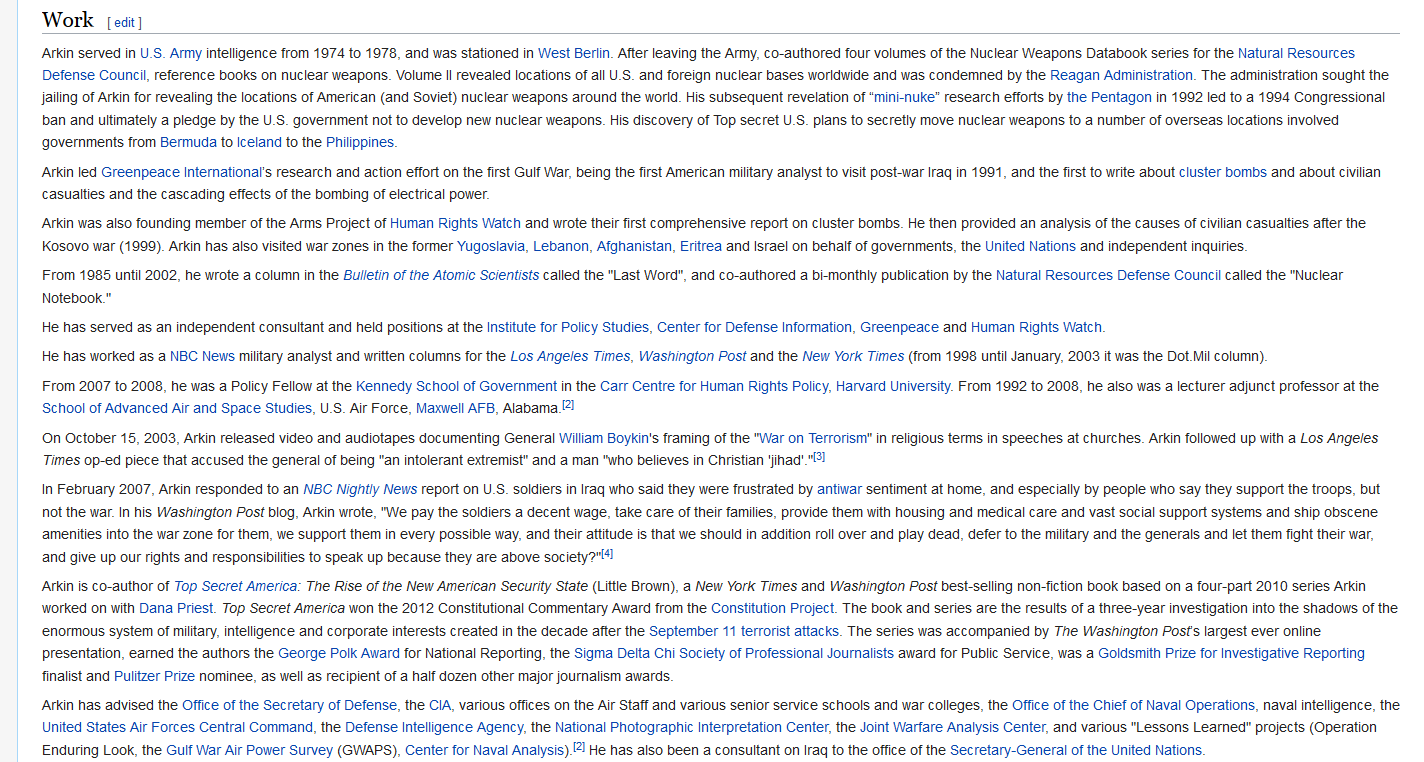The height and width of the screenshot is (762, 1424).
Task: Follow the West Berlin link
Action: [x=574, y=53]
